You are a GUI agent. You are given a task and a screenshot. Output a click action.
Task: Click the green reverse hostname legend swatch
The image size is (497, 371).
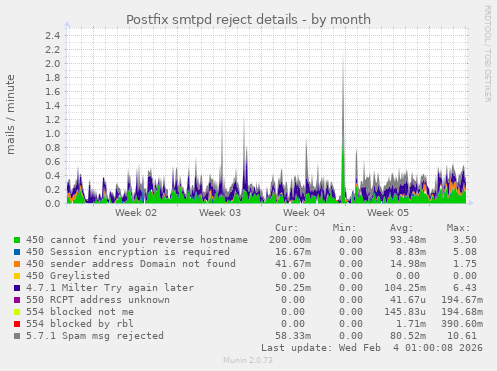(17, 240)
